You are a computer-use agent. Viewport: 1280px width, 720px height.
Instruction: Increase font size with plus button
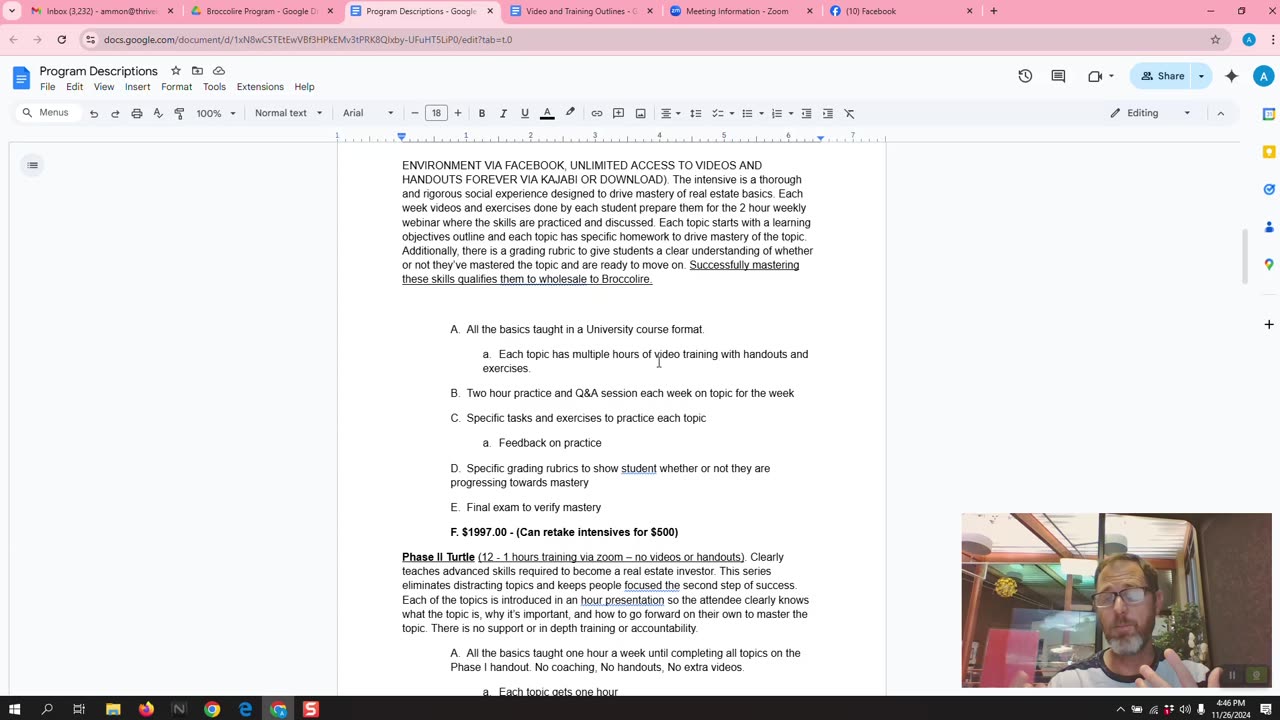[458, 113]
